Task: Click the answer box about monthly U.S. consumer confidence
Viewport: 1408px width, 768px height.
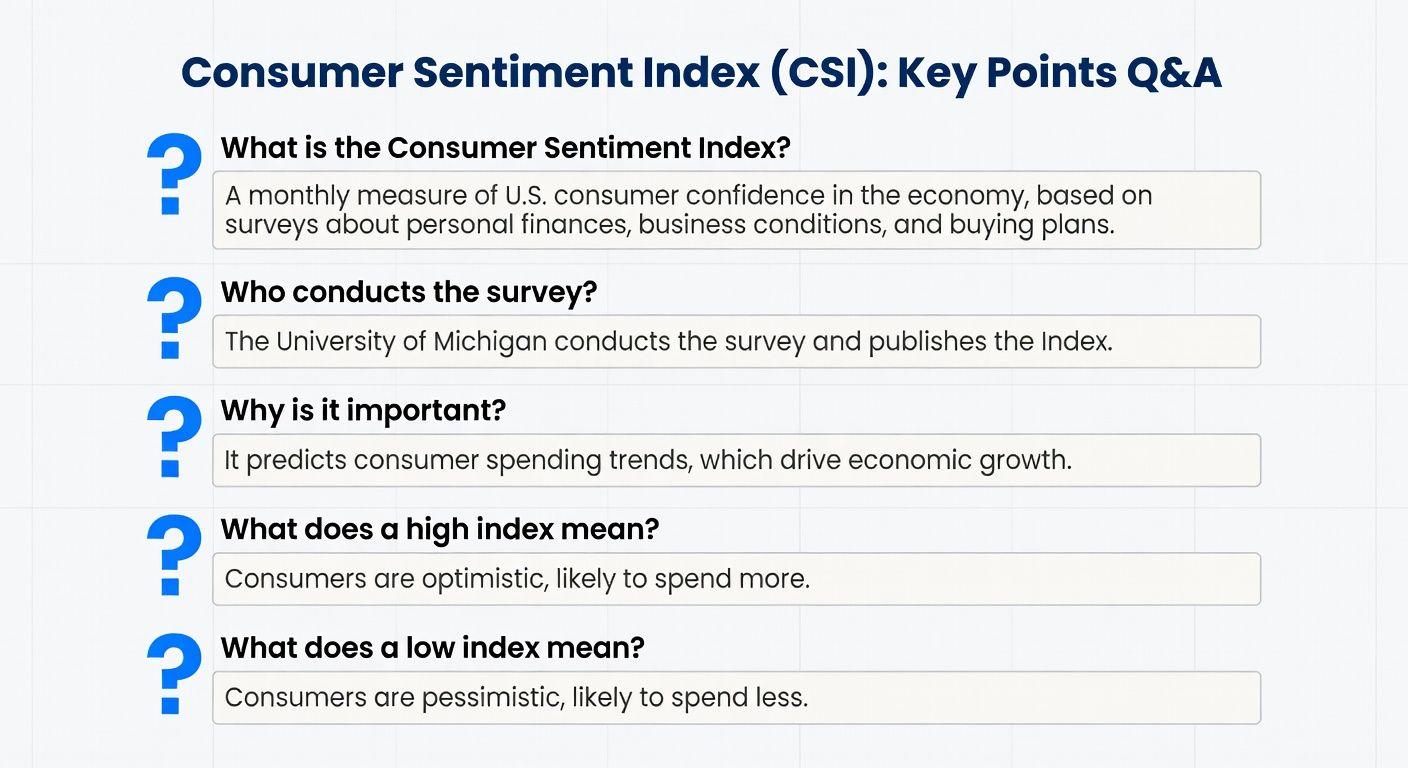Action: tap(736, 210)
